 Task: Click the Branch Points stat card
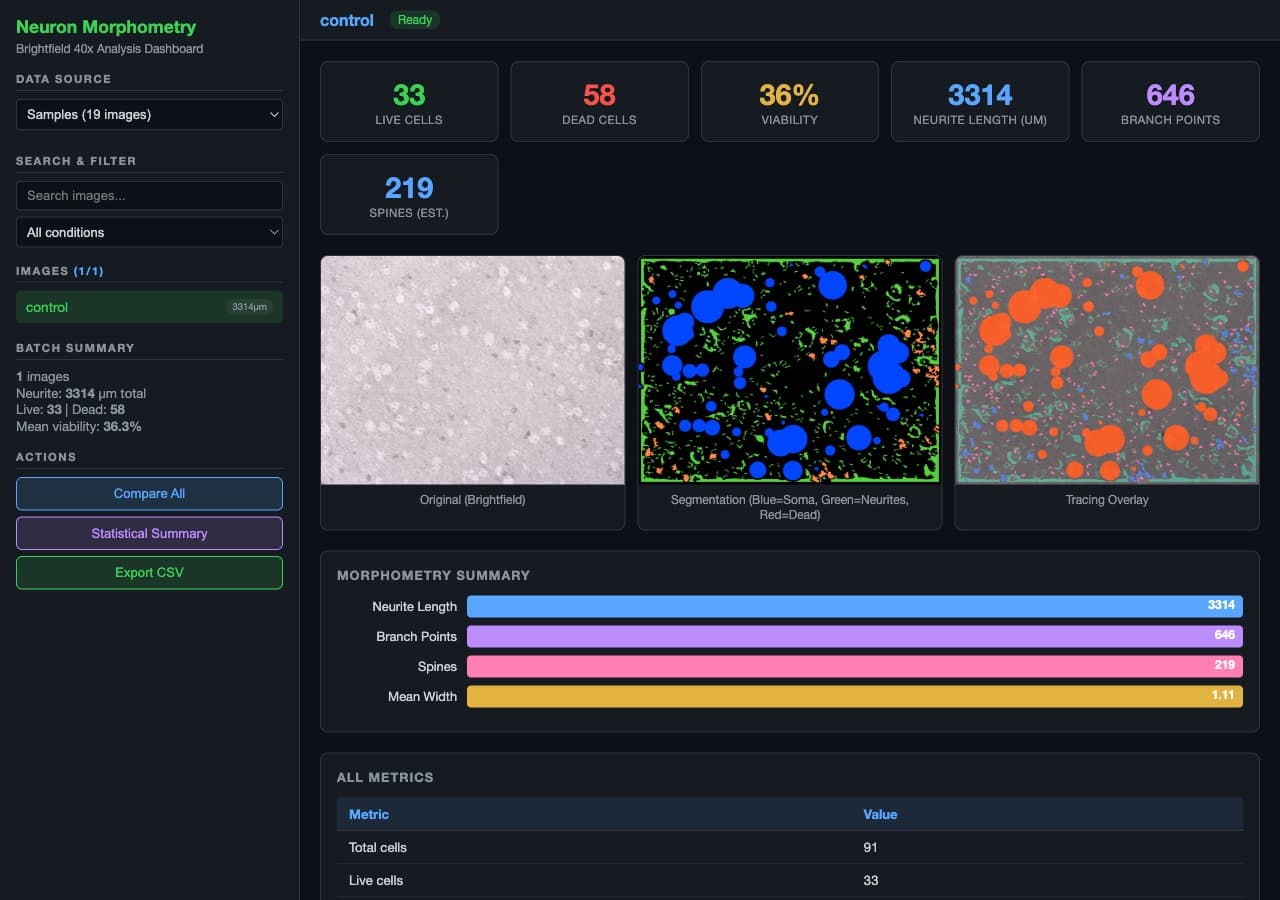1170,101
